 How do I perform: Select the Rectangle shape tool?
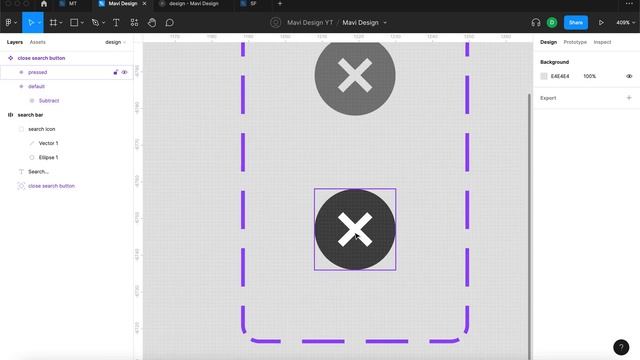coord(74,22)
